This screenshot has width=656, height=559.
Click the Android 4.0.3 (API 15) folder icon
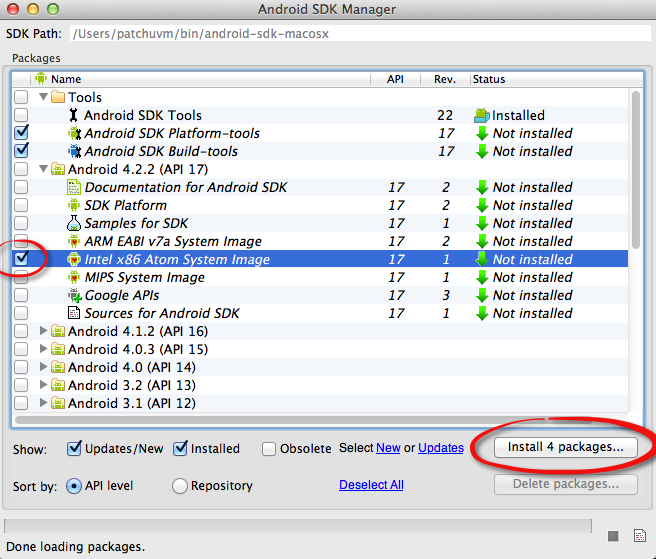[x=58, y=349]
